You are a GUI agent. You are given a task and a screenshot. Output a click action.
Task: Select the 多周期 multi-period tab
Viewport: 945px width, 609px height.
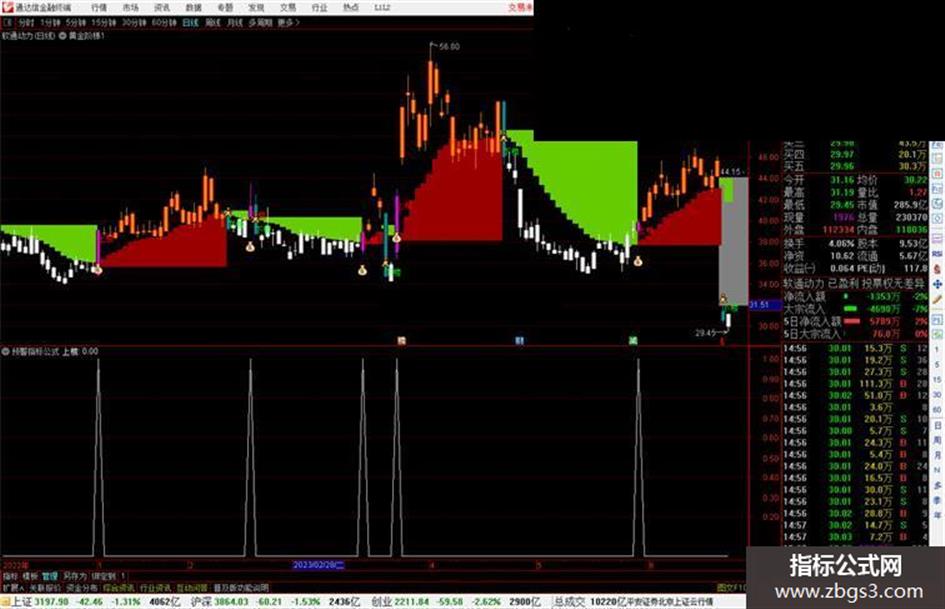(x=260, y=22)
